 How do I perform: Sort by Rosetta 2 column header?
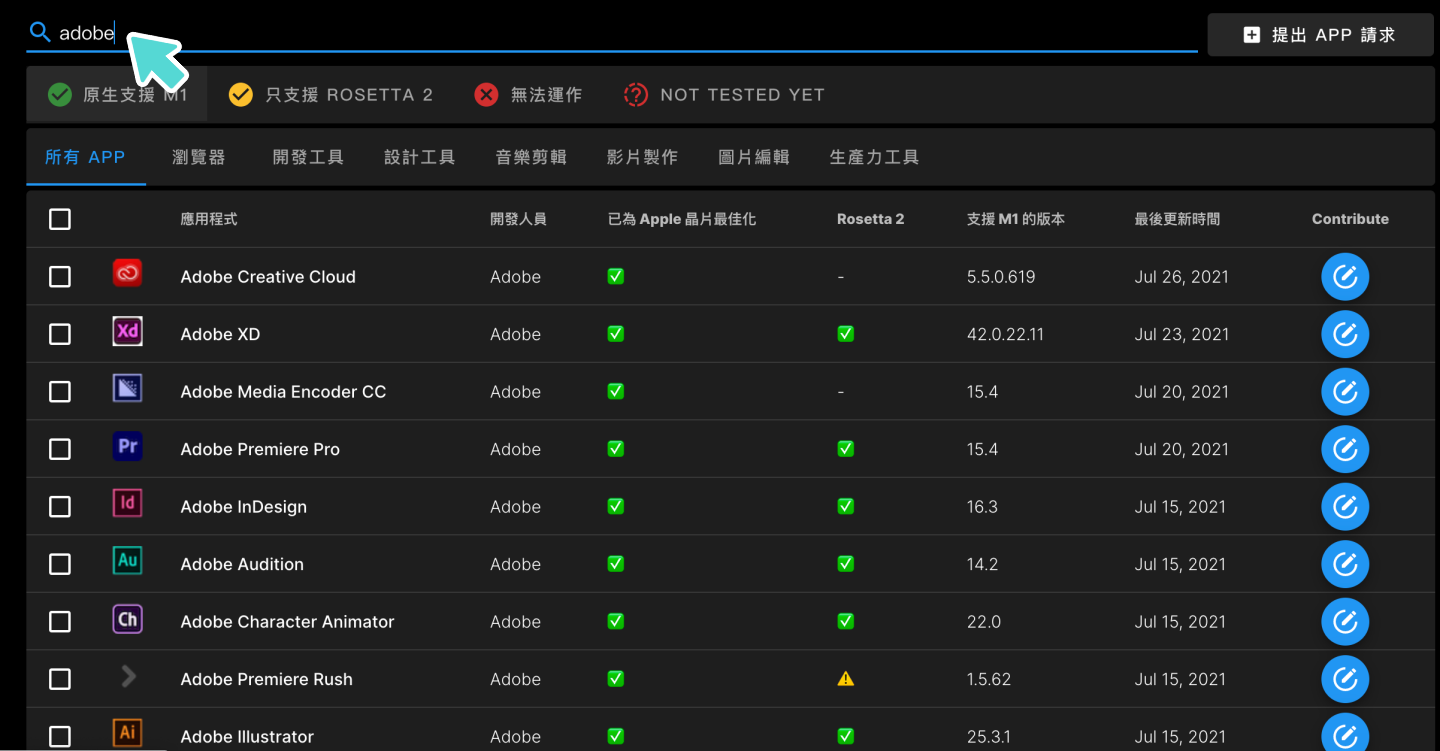point(870,219)
